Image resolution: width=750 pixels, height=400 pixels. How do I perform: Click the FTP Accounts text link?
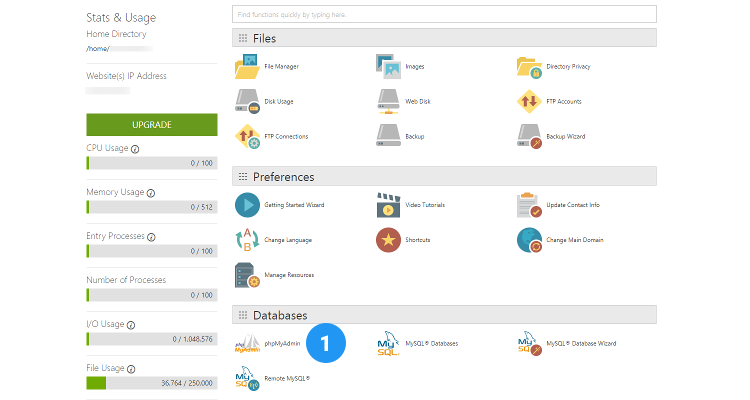[x=564, y=101]
